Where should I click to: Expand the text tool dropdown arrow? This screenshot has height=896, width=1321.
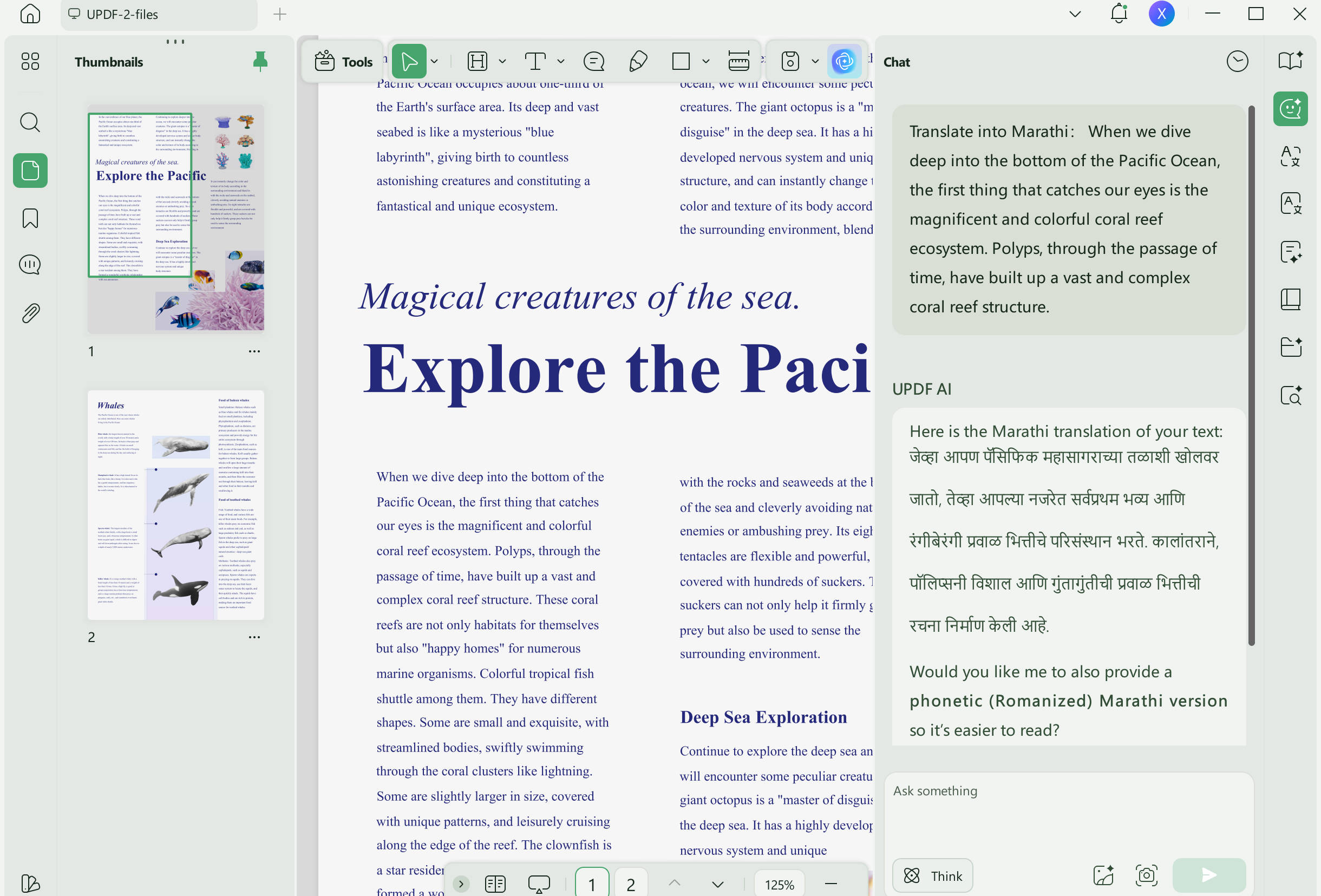tap(560, 61)
